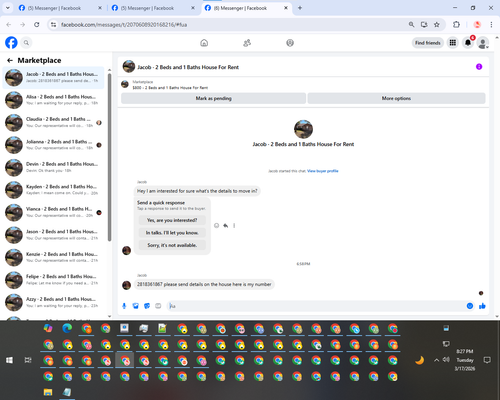This screenshot has height=400, width=500.
Task: Open the Windows Start menu
Action: [x=9, y=360]
